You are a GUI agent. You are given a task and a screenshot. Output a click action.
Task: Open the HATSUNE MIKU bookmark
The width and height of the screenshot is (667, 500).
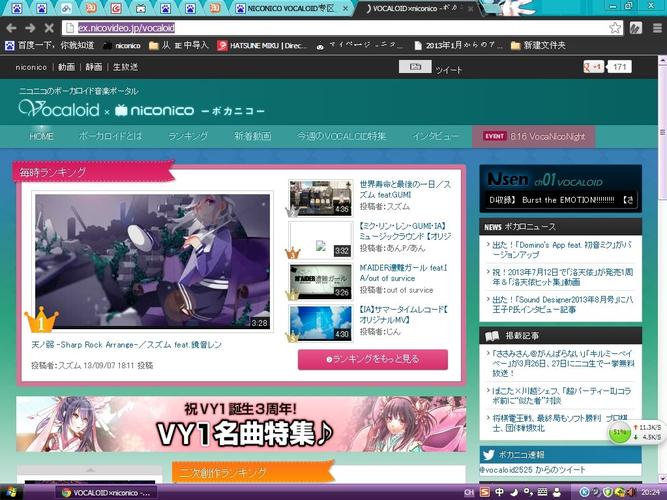263,46
